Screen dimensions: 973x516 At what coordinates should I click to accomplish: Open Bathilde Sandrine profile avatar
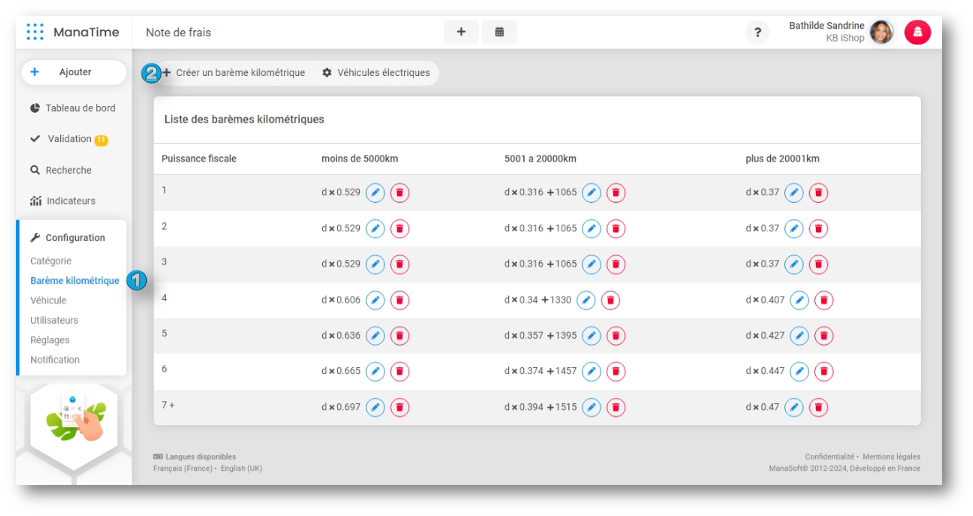click(x=881, y=32)
